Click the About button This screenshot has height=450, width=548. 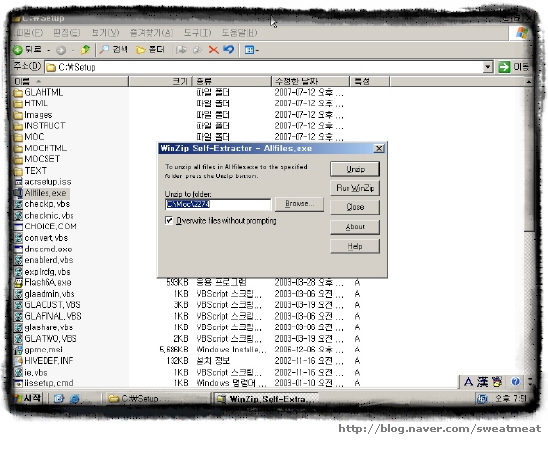(355, 227)
